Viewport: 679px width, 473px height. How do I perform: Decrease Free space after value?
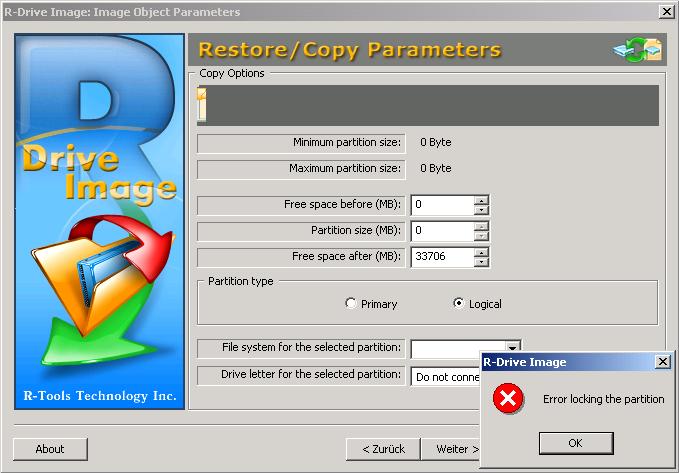click(x=482, y=262)
